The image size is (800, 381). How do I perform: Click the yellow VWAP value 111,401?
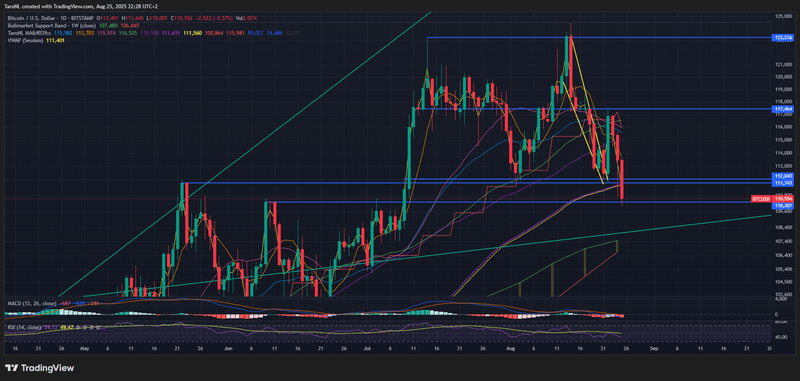coord(56,40)
